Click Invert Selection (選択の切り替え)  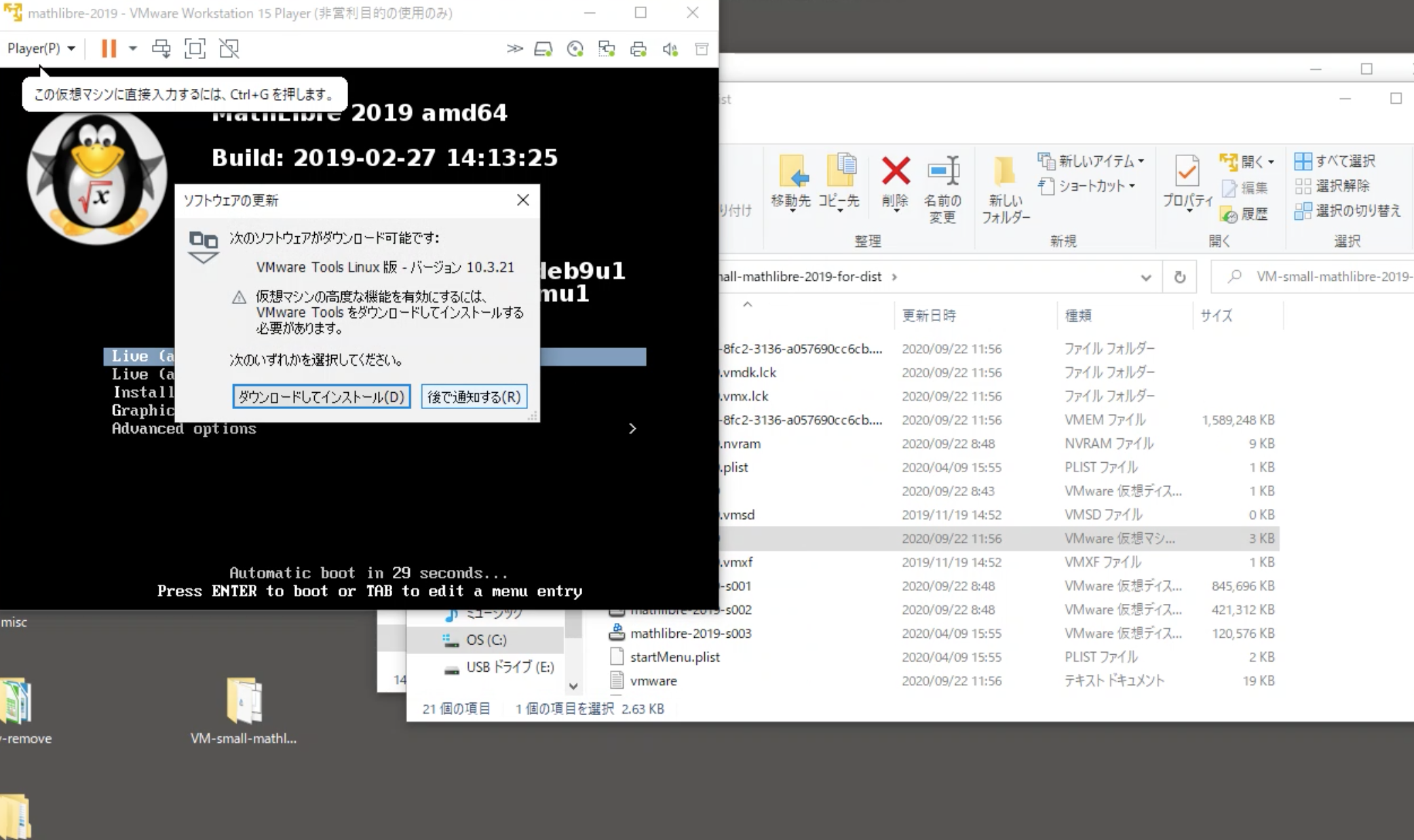pos(1348,211)
